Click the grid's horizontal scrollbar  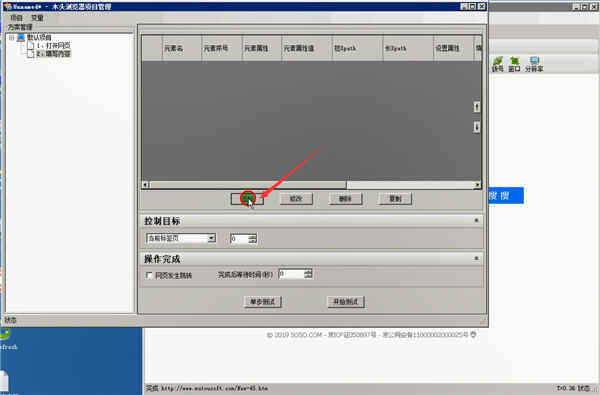(311, 185)
